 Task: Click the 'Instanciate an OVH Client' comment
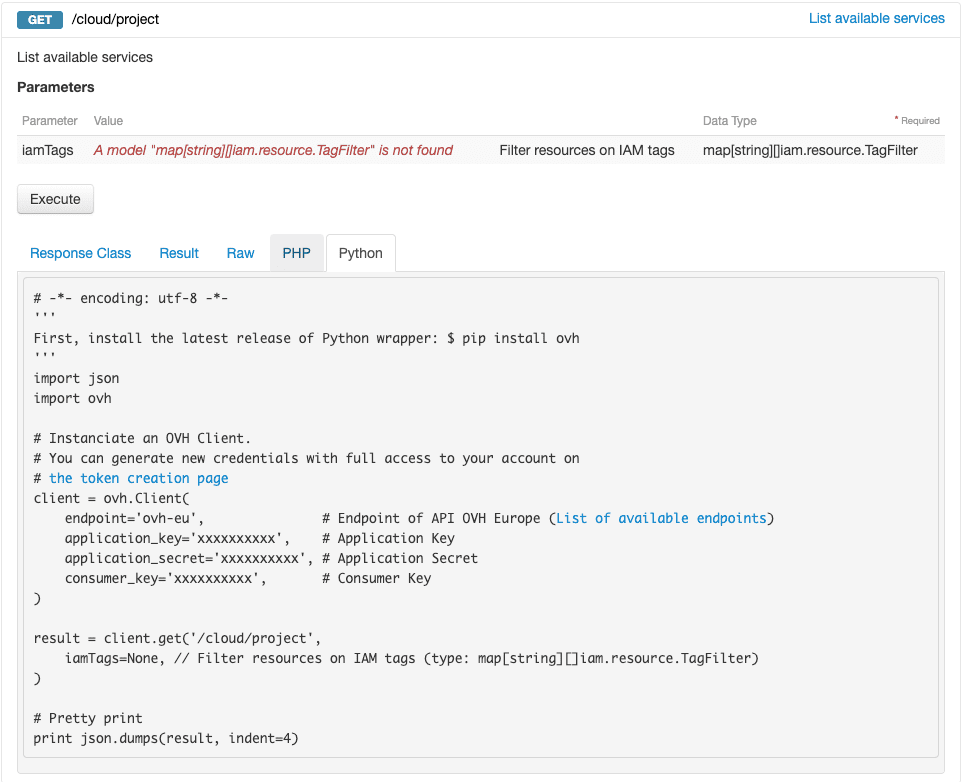pos(142,438)
